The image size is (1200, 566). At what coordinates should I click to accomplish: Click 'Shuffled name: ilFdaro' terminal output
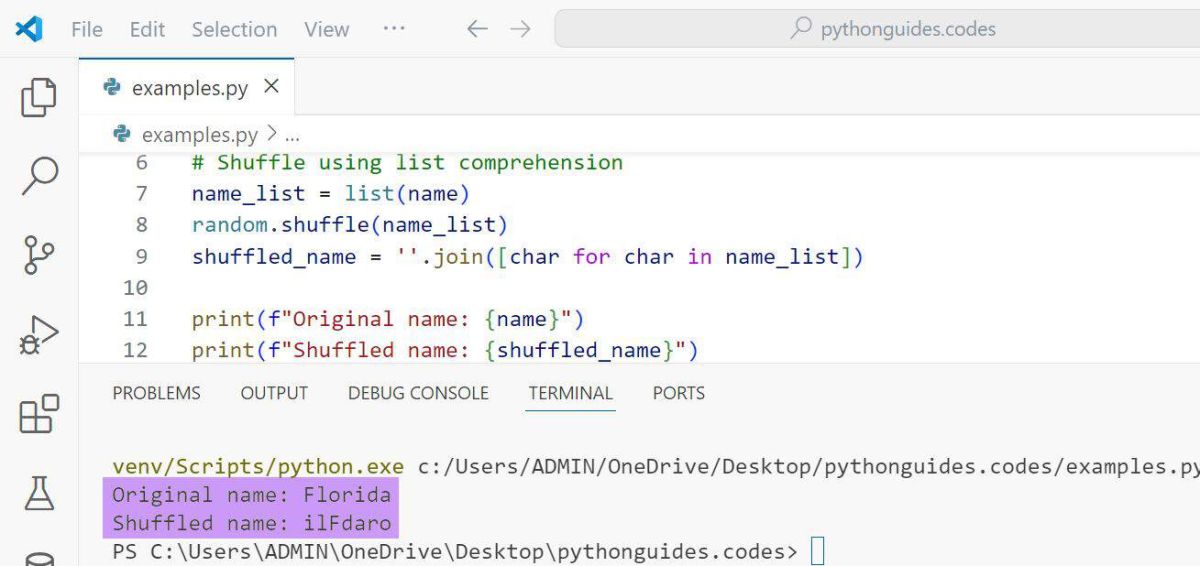point(251,523)
